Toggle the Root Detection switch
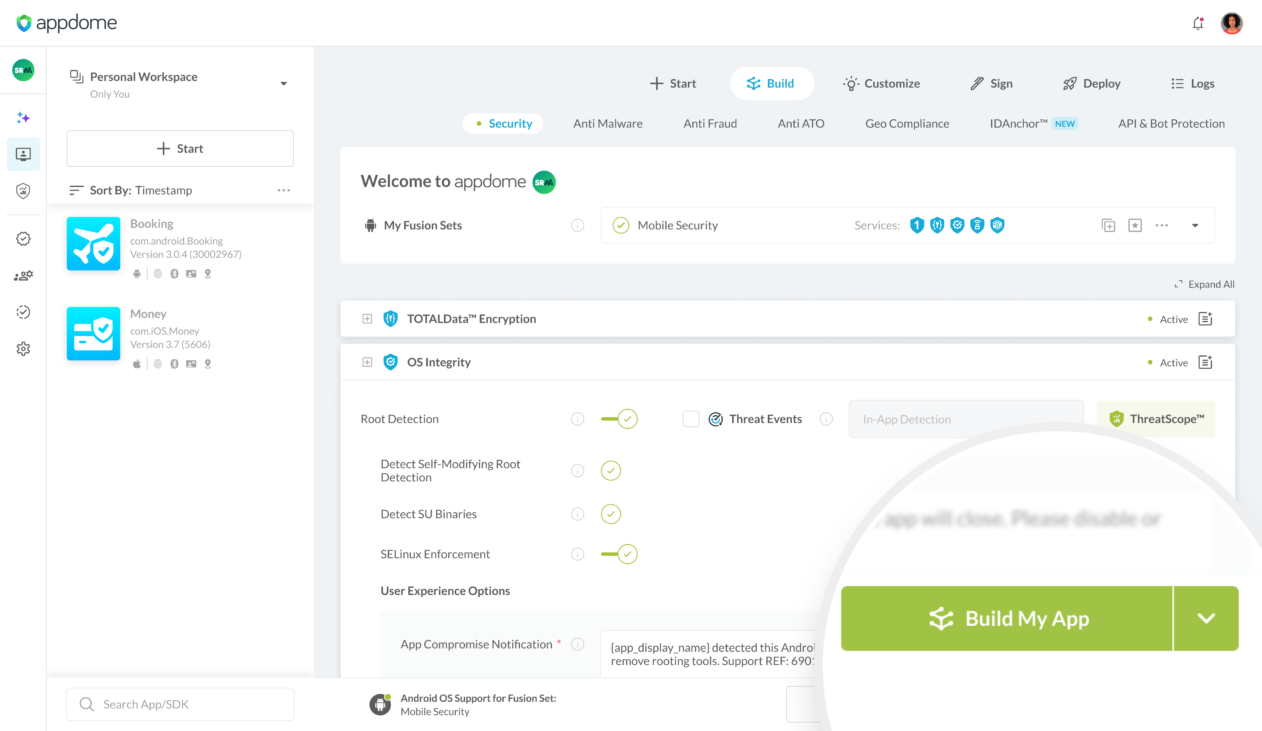This screenshot has width=1262, height=731. 619,419
